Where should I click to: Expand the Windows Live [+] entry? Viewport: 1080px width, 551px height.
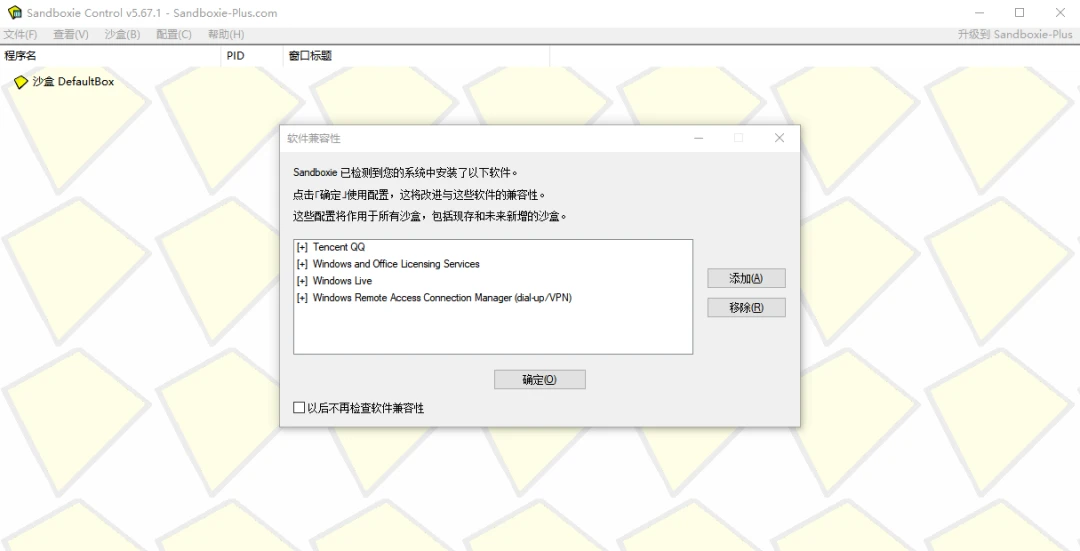(x=302, y=281)
